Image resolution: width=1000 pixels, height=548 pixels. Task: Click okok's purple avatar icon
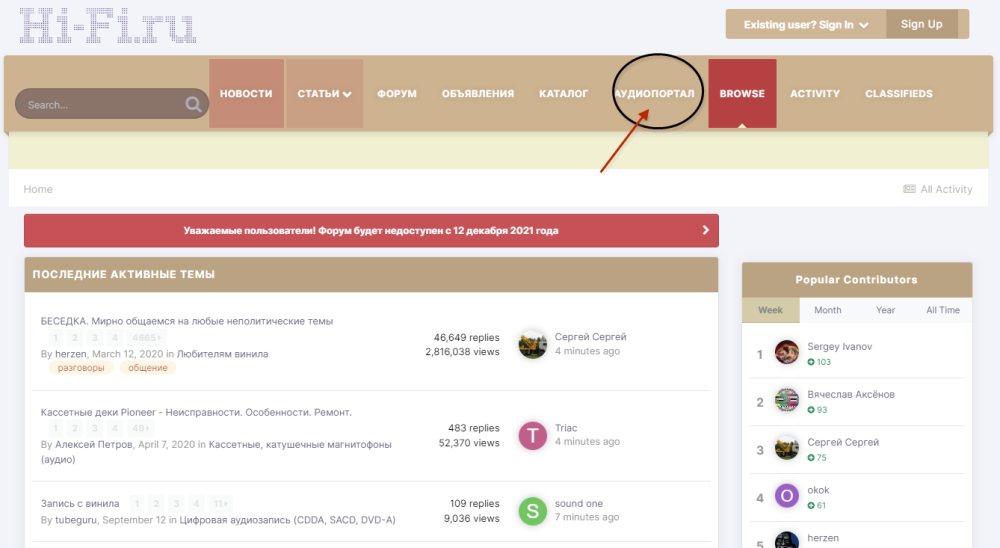click(x=787, y=496)
